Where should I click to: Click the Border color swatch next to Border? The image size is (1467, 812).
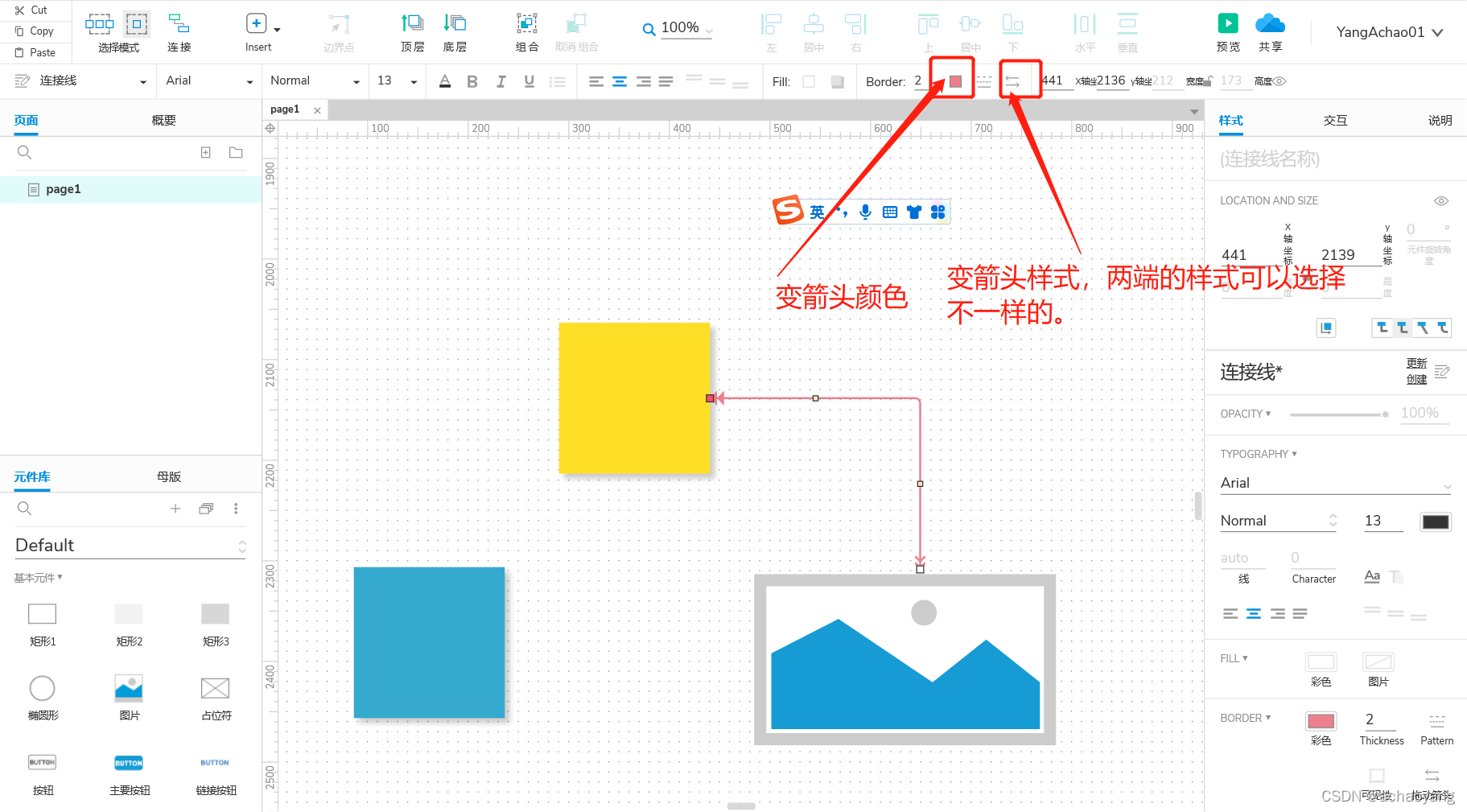(x=954, y=80)
